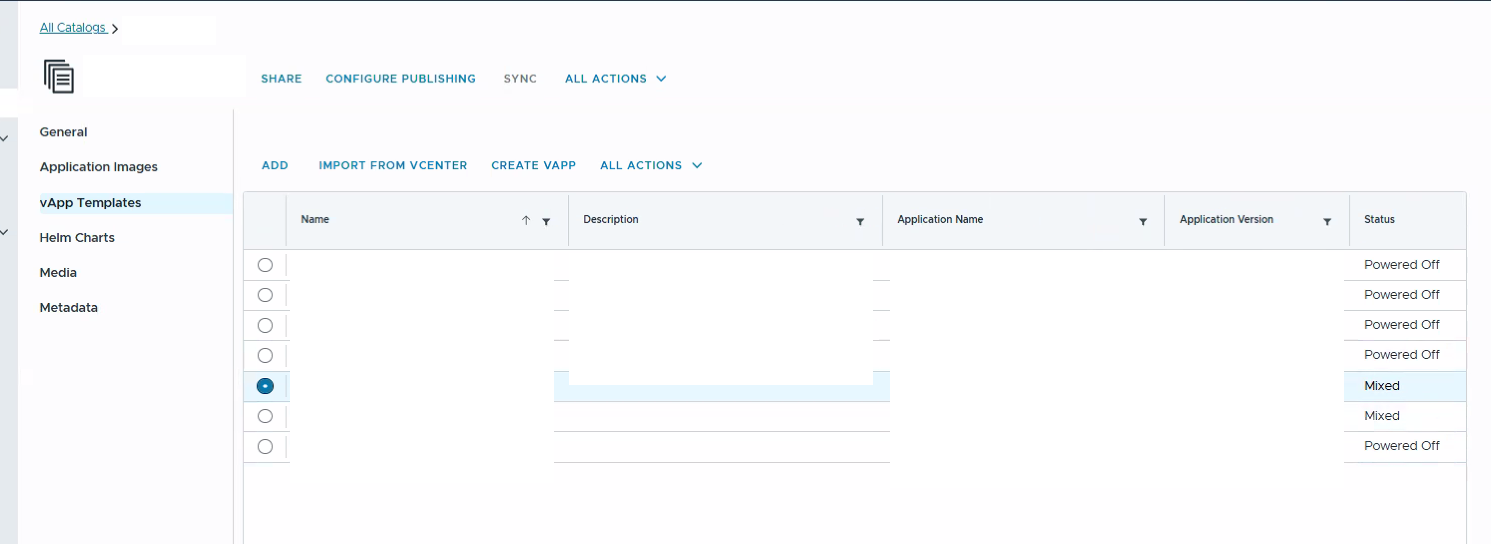Select the third row radio button
The image size is (1491, 544).
265,325
